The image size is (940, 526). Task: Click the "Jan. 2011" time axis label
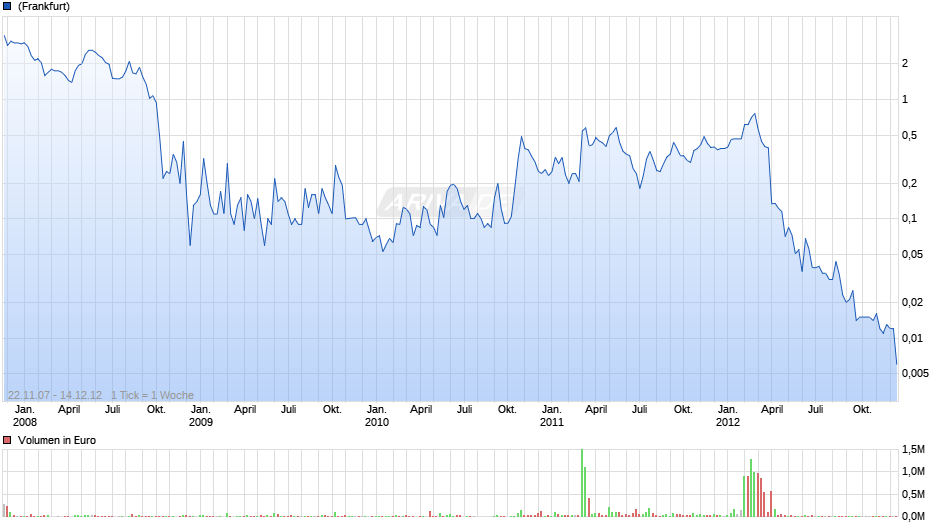552,416
